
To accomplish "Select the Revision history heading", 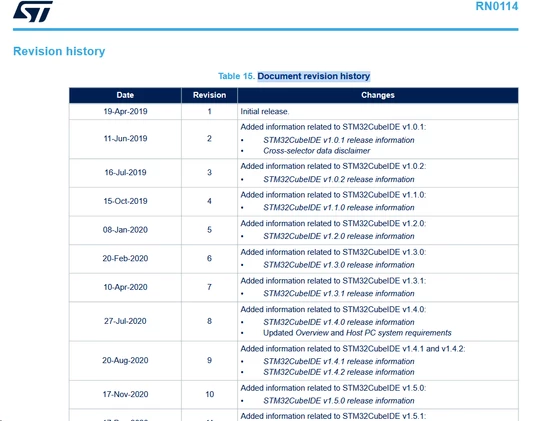I will (59, 51).
